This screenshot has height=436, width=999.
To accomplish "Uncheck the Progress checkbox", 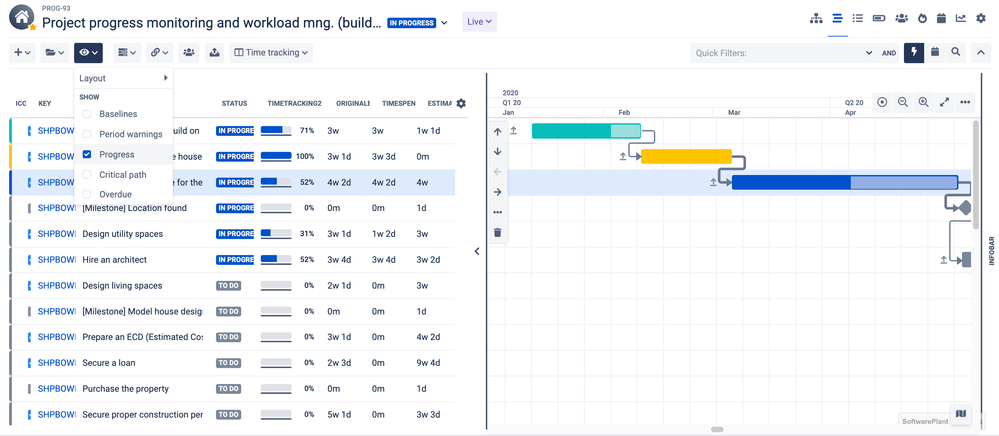I will pos(87,154).
